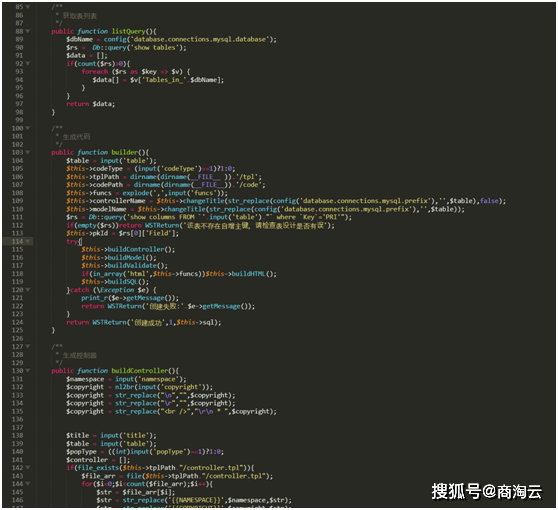Screen dimensions: 558x510
Task: Click the '创建失败:' string on line 122
Action: tap(165, 306)
